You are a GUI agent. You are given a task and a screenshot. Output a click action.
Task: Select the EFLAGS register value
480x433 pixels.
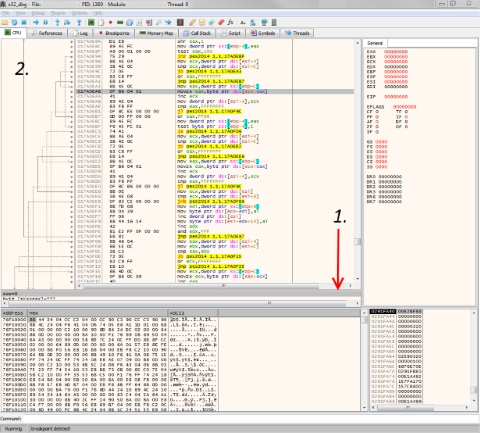point(405,107)
